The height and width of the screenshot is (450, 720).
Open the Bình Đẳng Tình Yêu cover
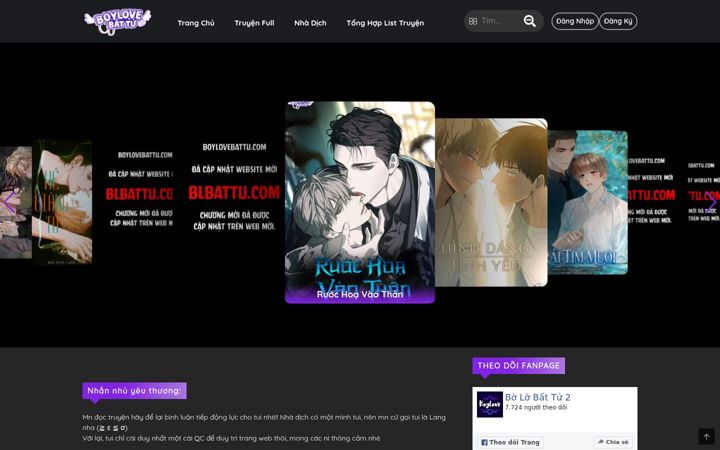(491, 202)
